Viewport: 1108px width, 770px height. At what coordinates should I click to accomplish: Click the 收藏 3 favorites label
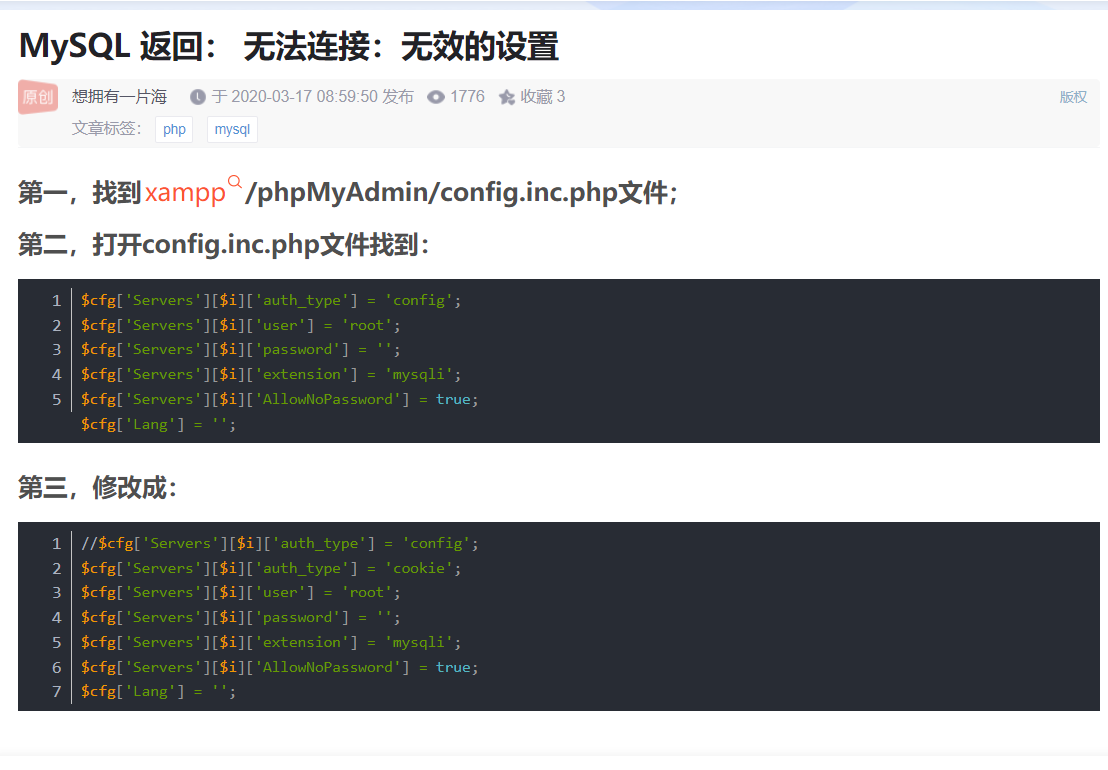click(543, 97)
